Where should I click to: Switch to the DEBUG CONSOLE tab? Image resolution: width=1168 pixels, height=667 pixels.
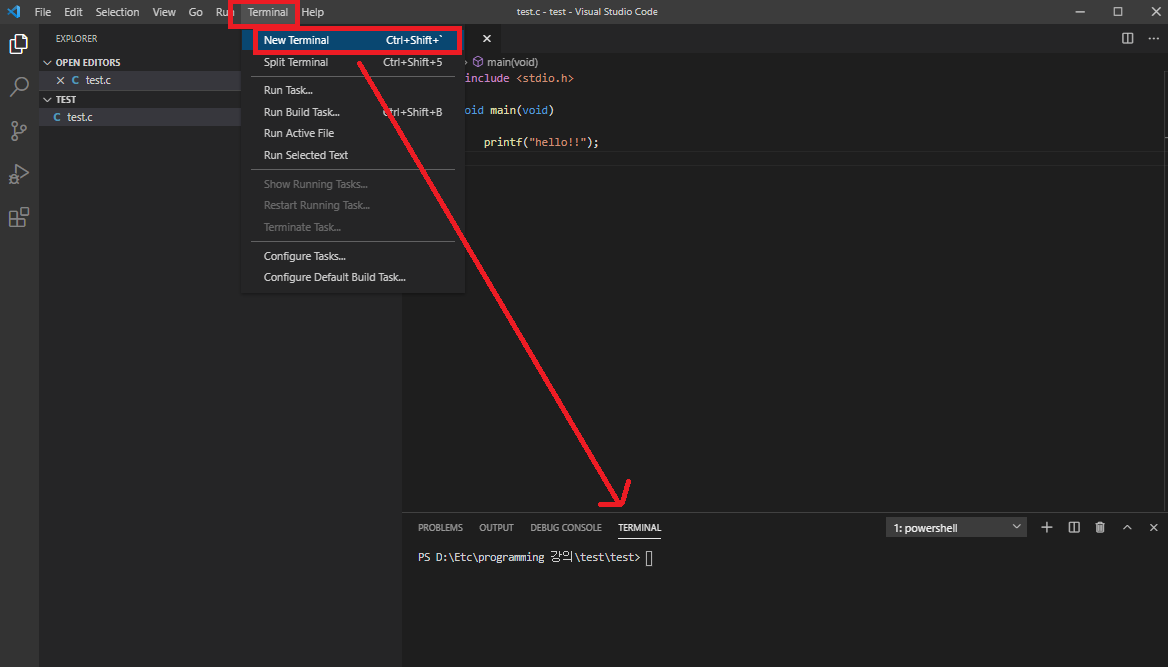[565, 528]
